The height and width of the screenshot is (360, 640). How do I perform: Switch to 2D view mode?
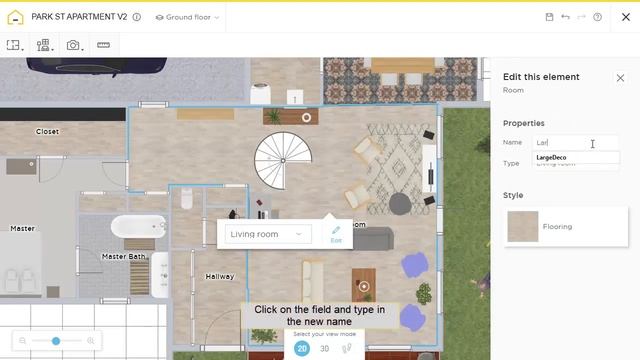click(302, 349)
